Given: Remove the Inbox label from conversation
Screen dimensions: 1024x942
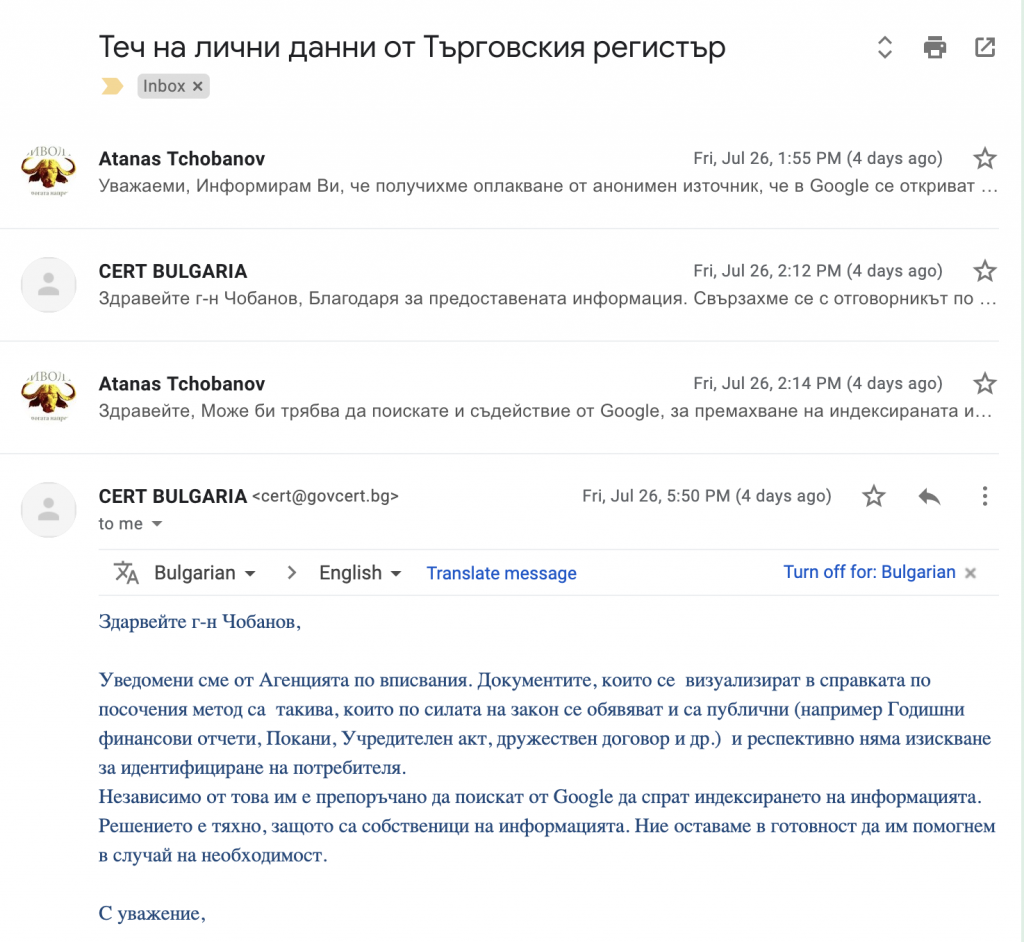Looking at the screenshot, I should click(198, 87).
